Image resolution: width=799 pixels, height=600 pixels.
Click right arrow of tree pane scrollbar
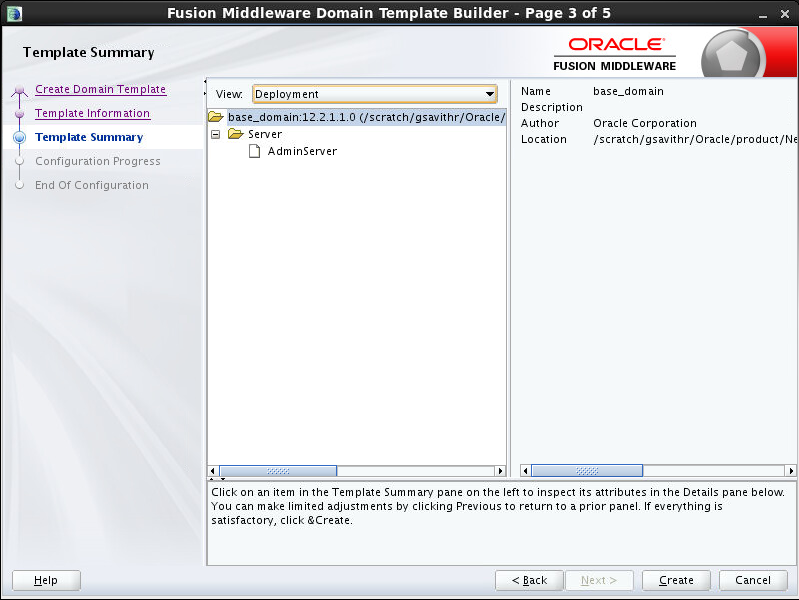point(500,471)
